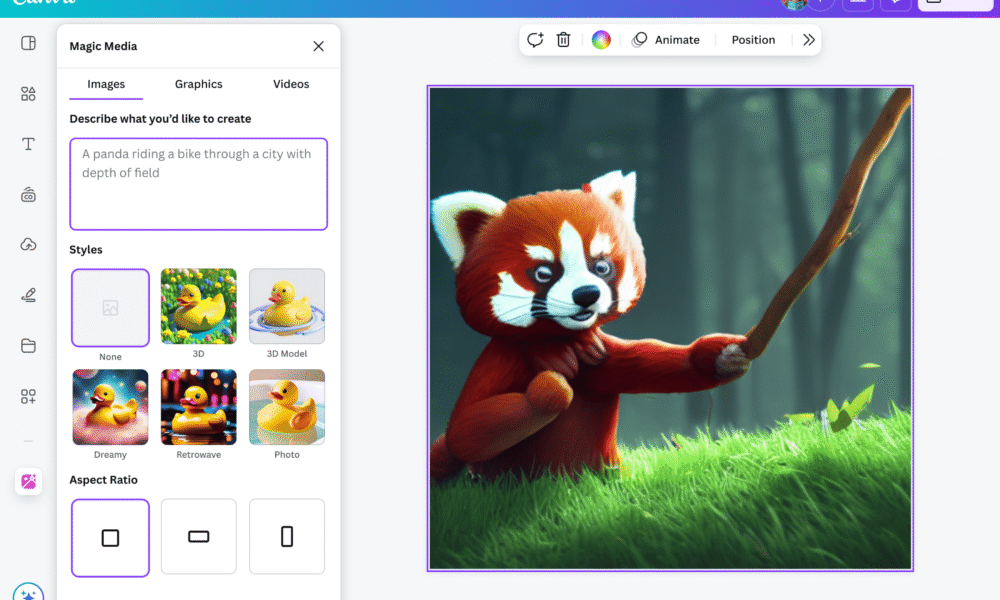This screenshot has height=600, width=1000.
Task: Switch to the Graphics tab
Action: click(198, 84)
